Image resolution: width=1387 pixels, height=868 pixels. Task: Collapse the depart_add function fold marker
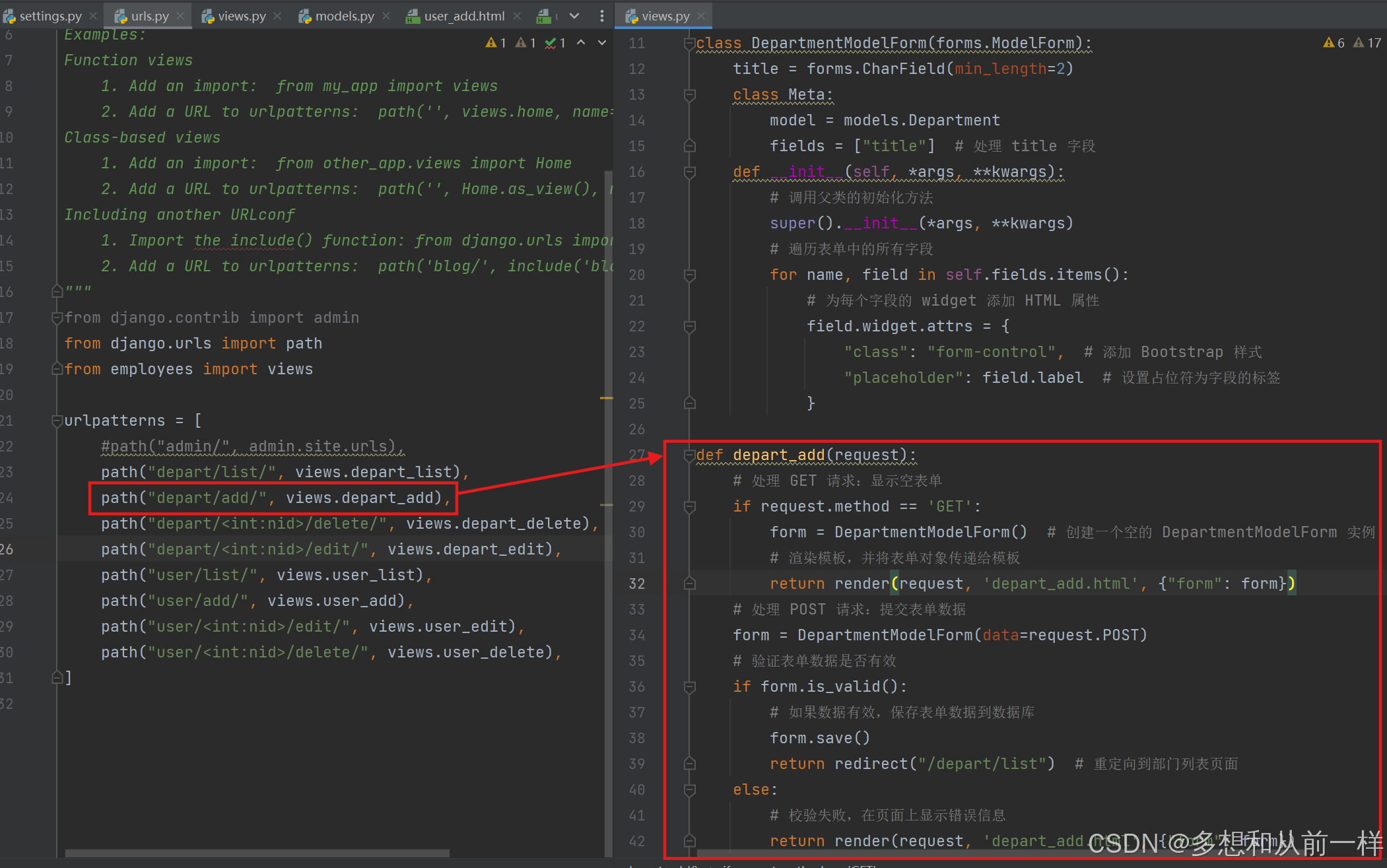click(x=690, y=455)
